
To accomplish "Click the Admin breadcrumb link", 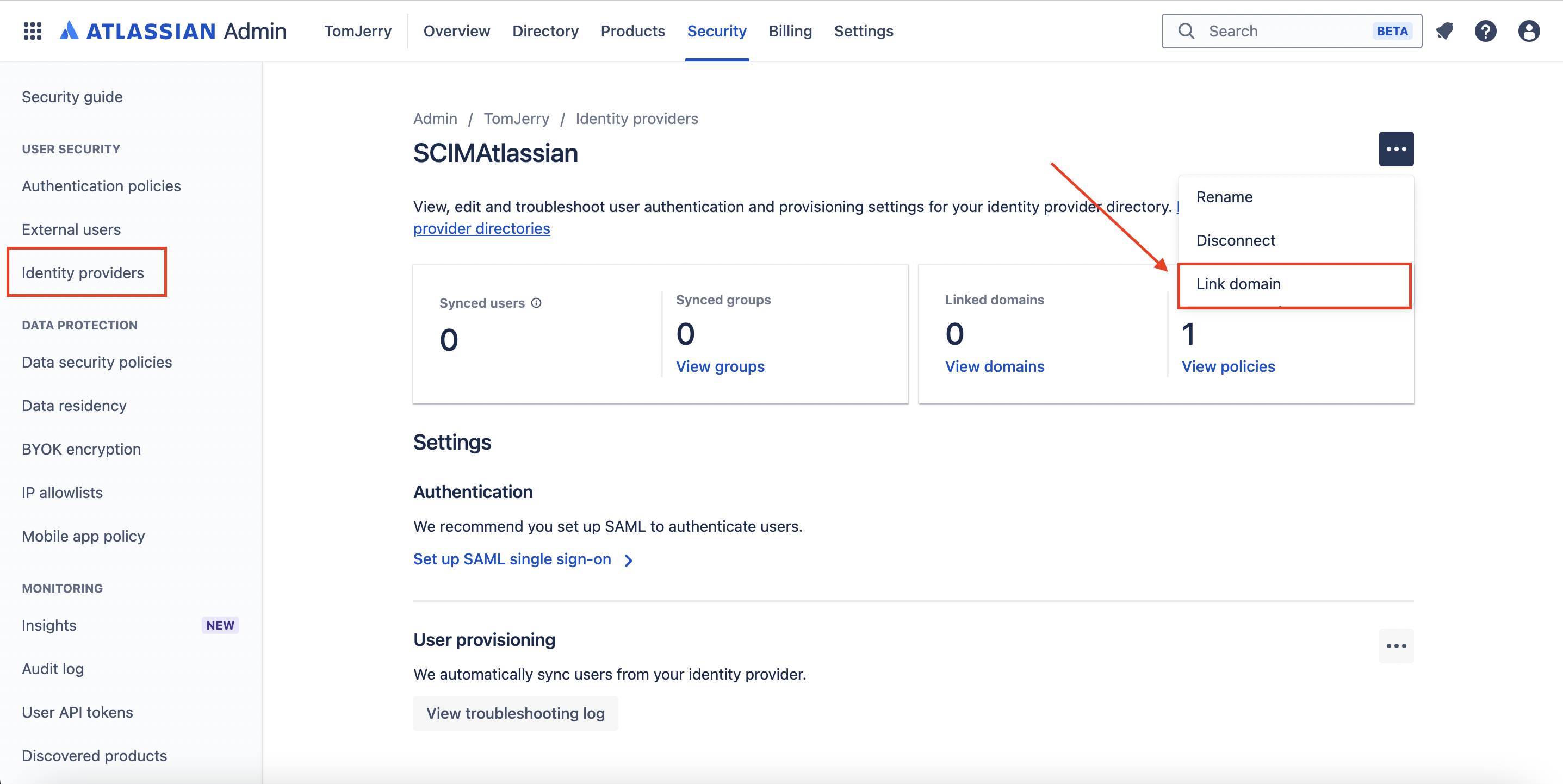I will click(435, 119).
